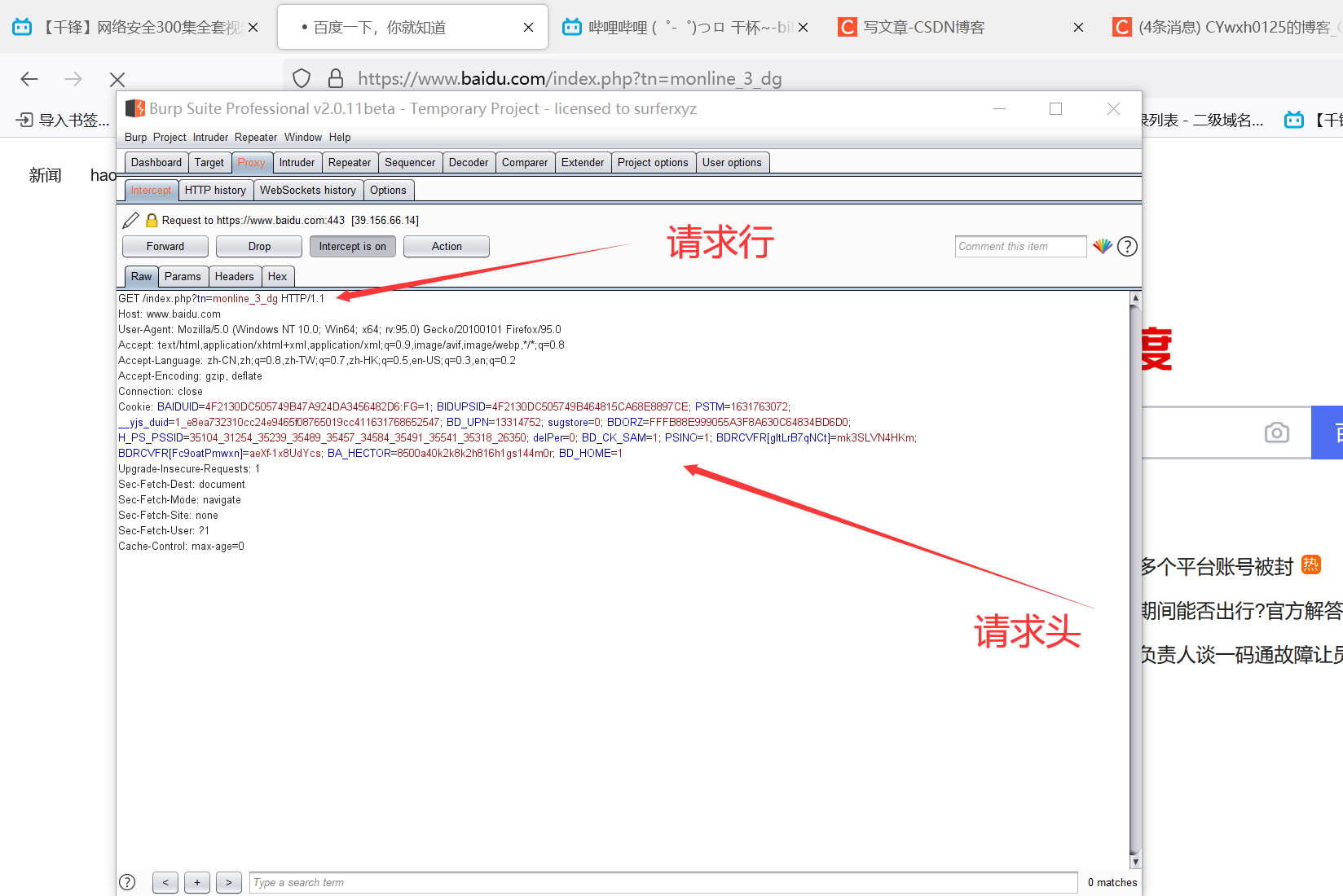
Task: Click the Comment this item field
Action: pyautogui.click(x=1020, y=247)
